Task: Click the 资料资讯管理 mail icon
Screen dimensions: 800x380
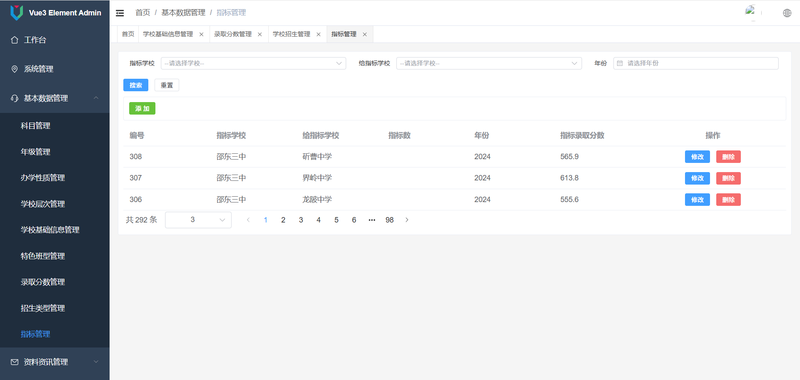Action: click(x=14, y=362)
